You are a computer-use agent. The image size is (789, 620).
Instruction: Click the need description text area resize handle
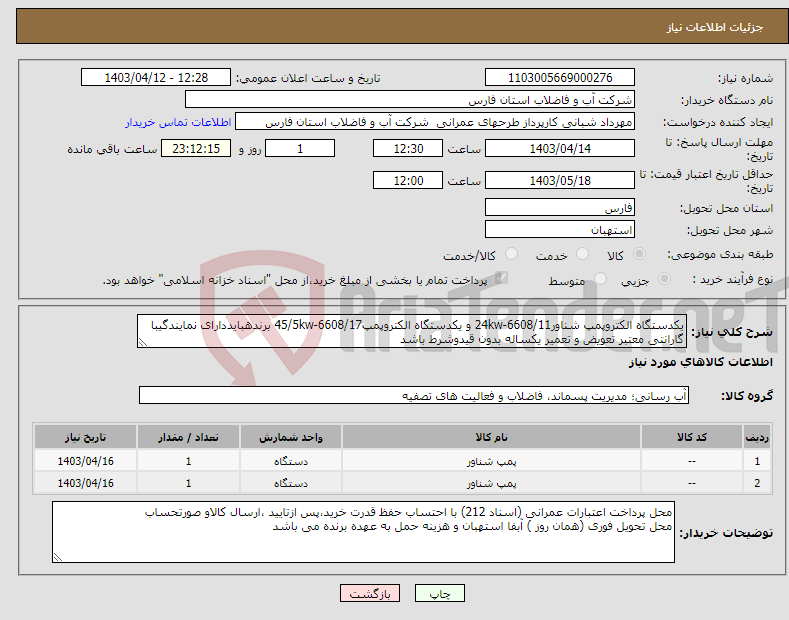click(x=143, y=343)
